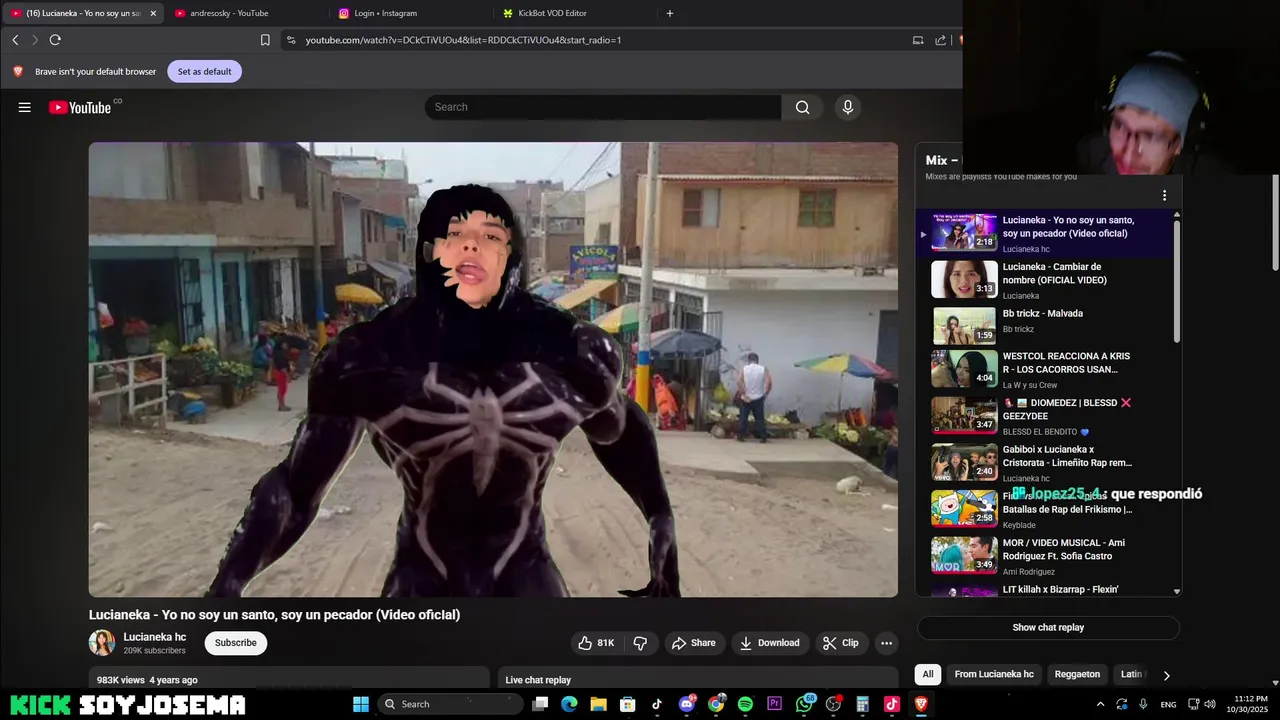
Task: Play Bb trickz Malvada thumbnail
Action: [x=964, y=326]
